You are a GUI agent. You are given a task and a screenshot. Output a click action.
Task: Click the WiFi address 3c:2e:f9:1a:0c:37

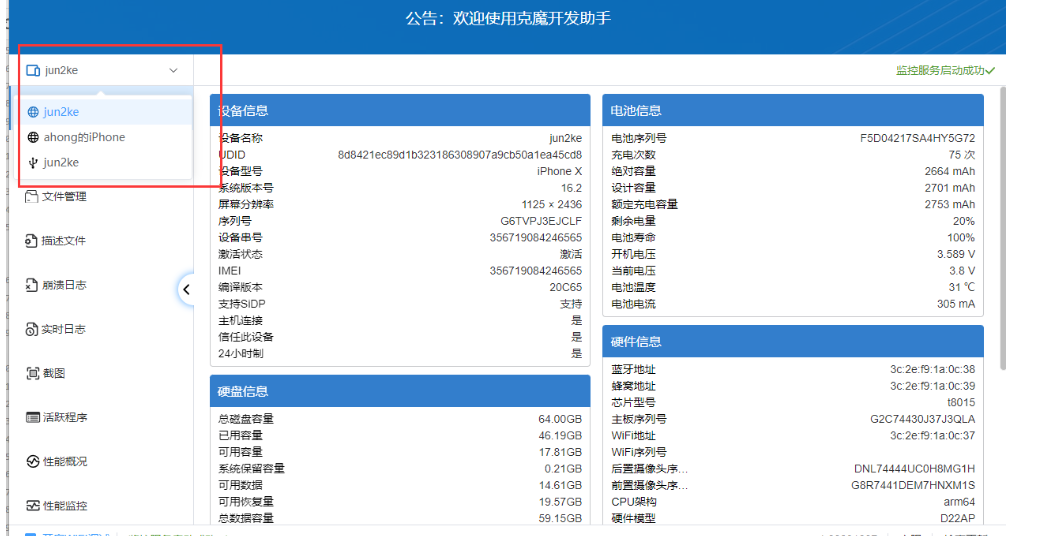(933, 436)
